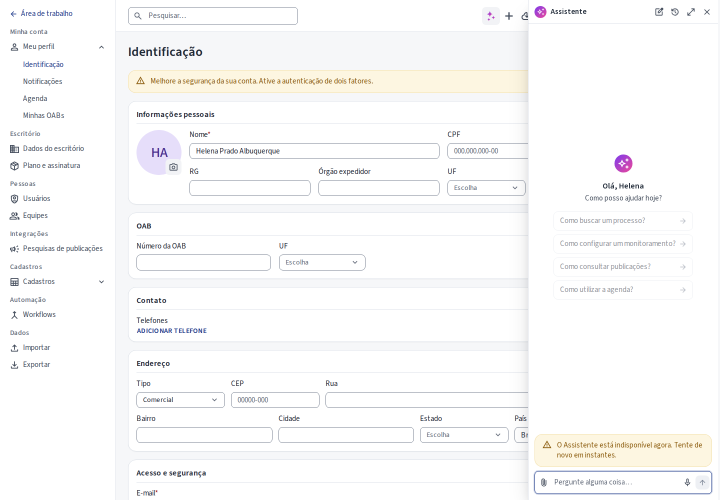
Task: Collapse the Meu perfil section
Action: pos(101,47)
